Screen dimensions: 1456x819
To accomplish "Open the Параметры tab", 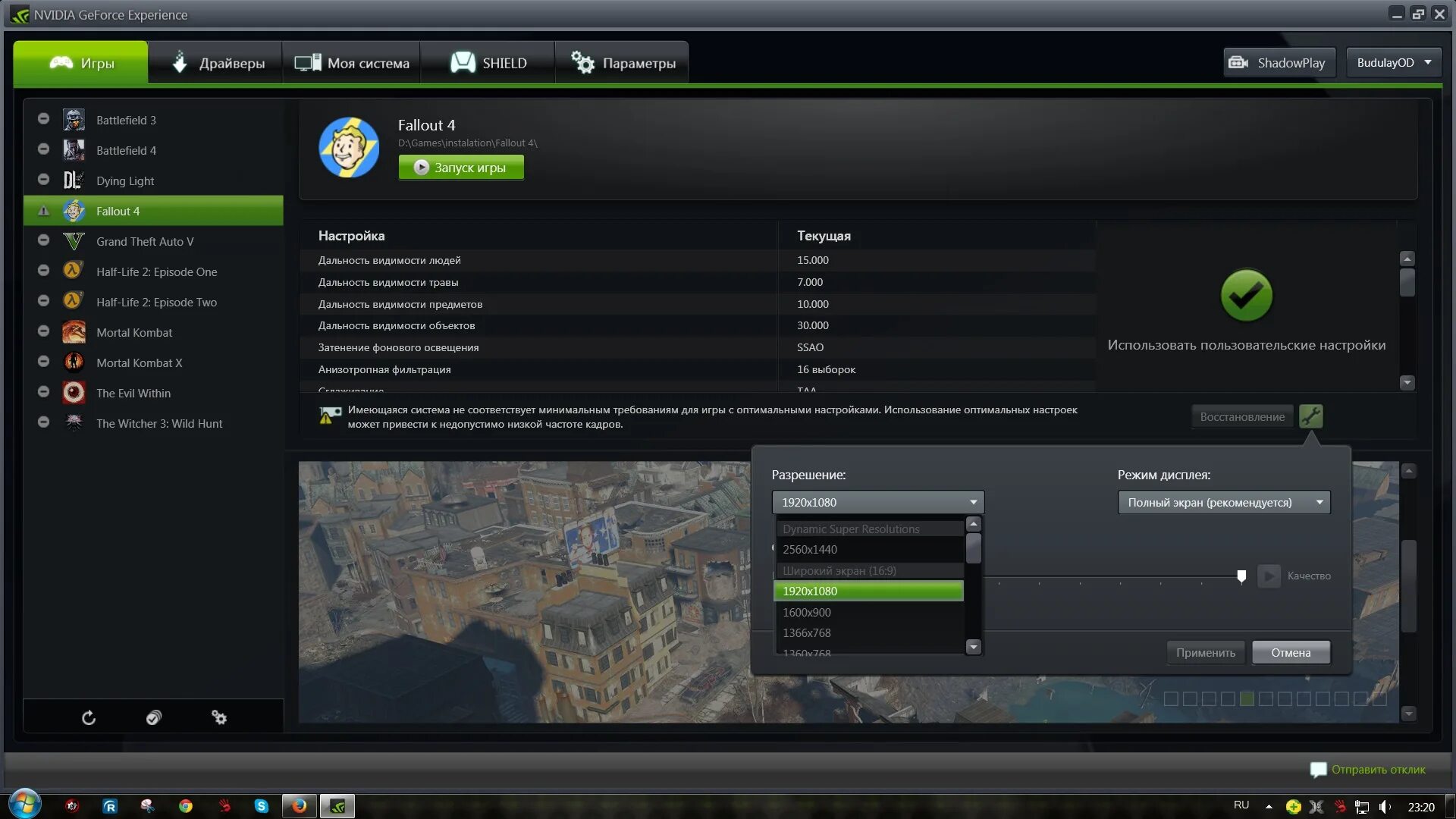I will click(x=622, y=63).
